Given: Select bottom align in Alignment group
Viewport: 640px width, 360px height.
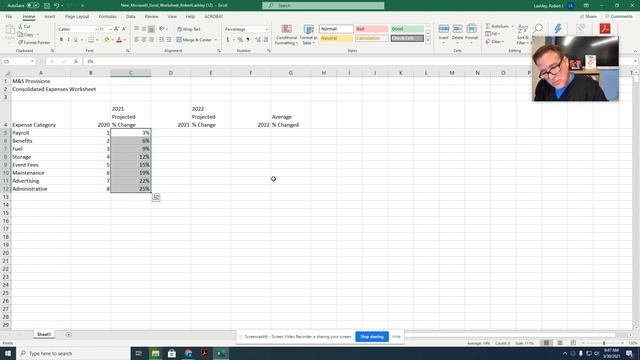Looking at the screenshot, I should tap(151, 29).
